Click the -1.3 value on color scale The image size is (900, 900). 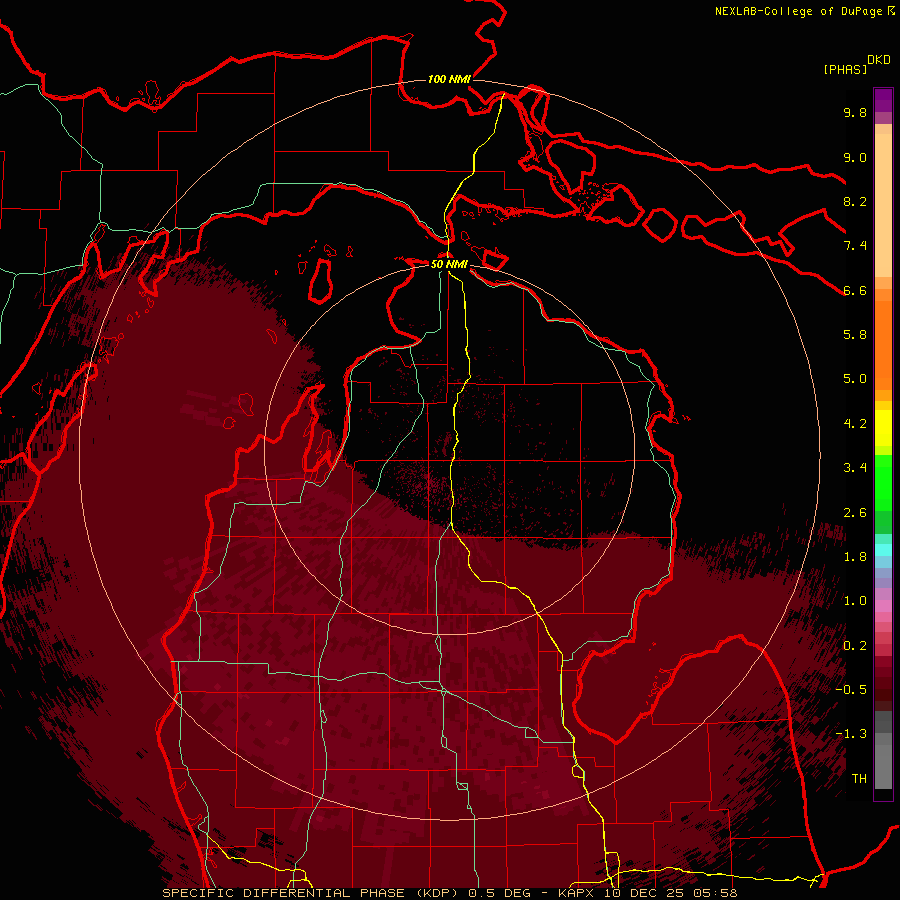click(x=851, y=734)
